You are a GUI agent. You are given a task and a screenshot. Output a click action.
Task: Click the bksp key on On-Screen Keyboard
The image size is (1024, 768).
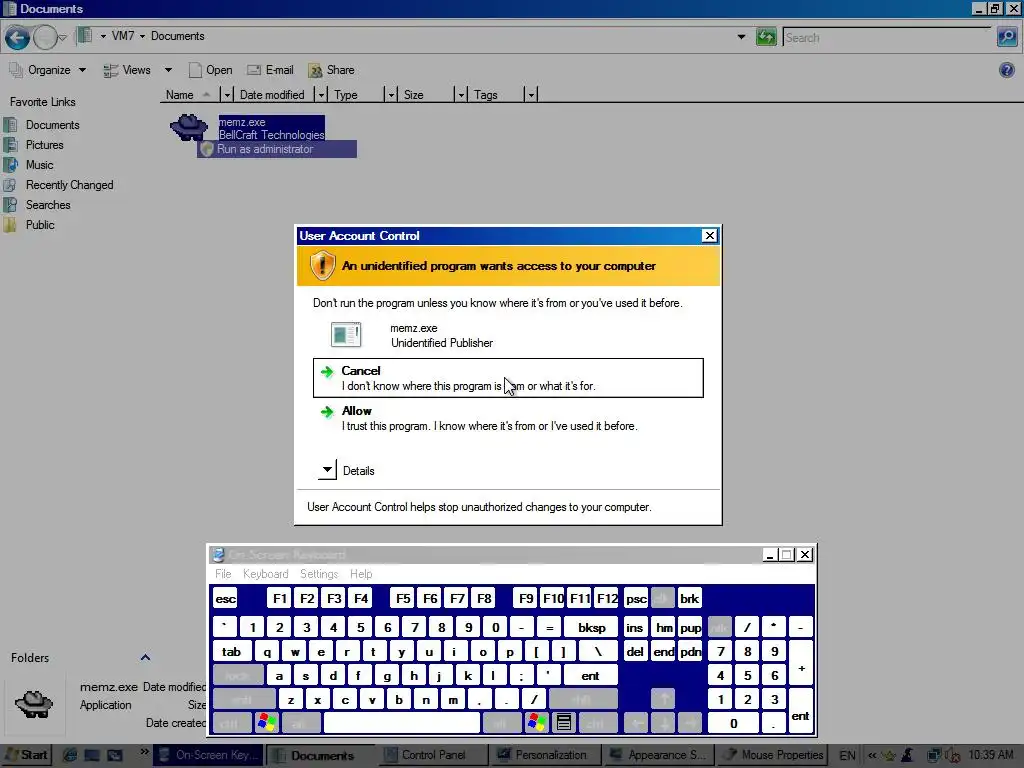pyautogui.click(x=591, y=628)
